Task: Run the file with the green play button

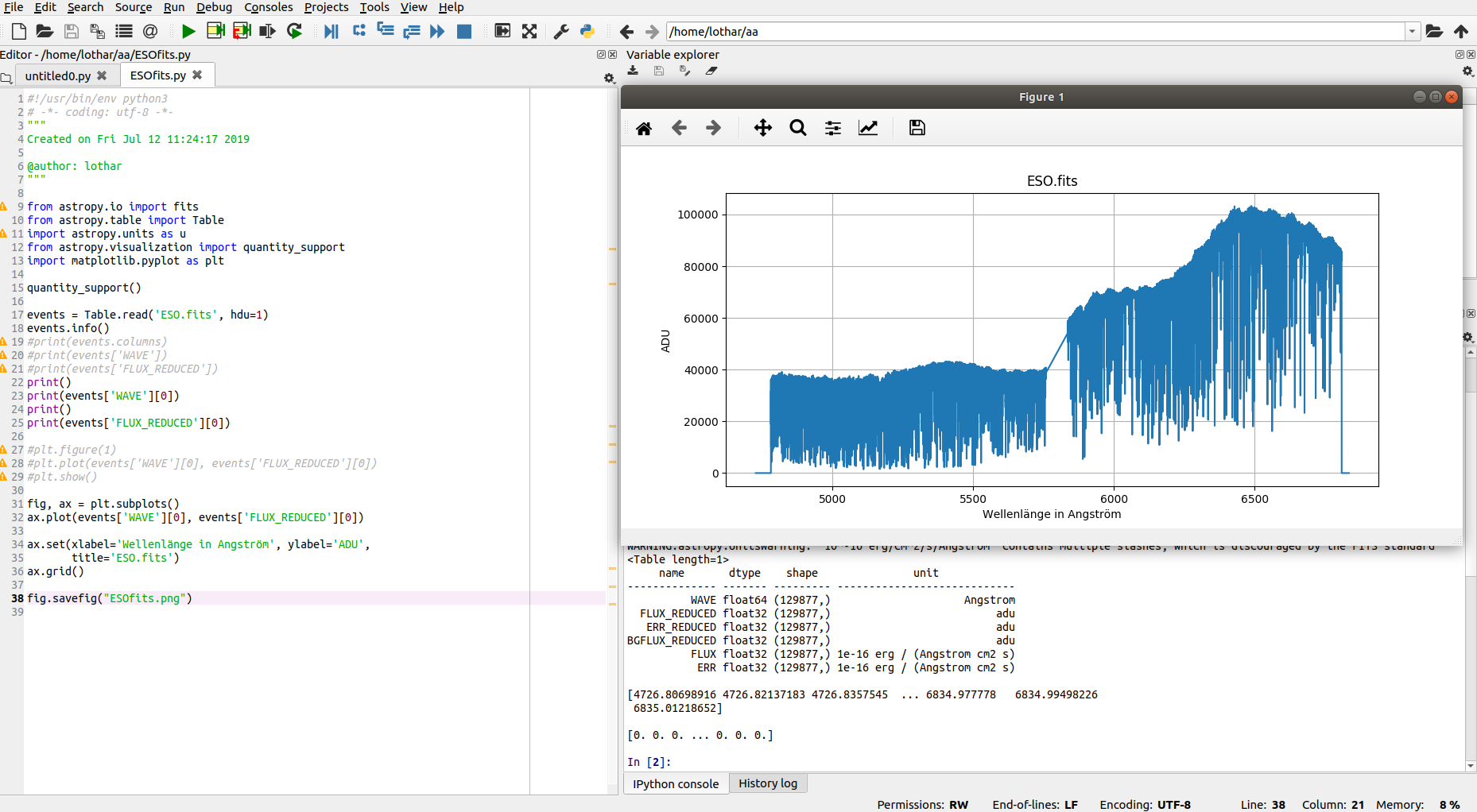Action: 188,32
